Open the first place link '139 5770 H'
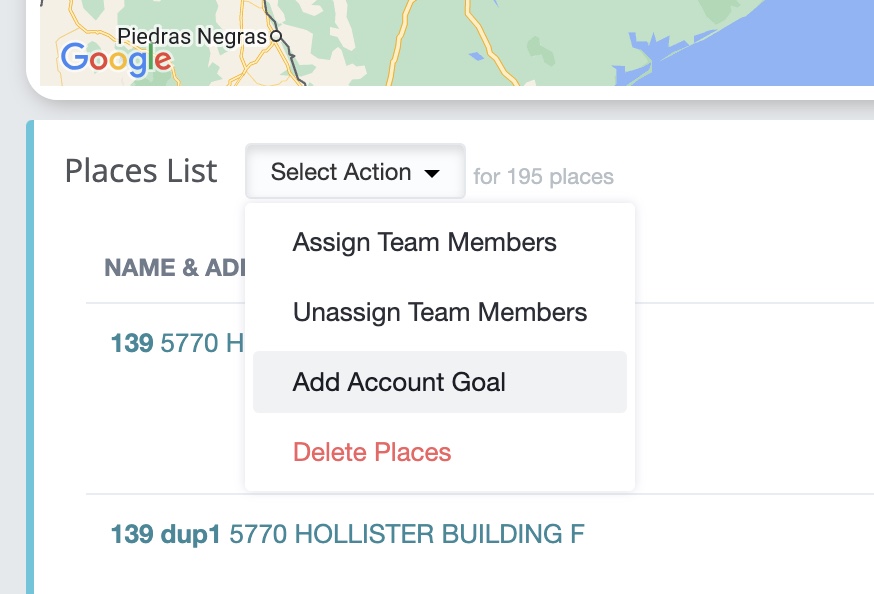This screenshot has height=594, width=874. coord(177,343)
